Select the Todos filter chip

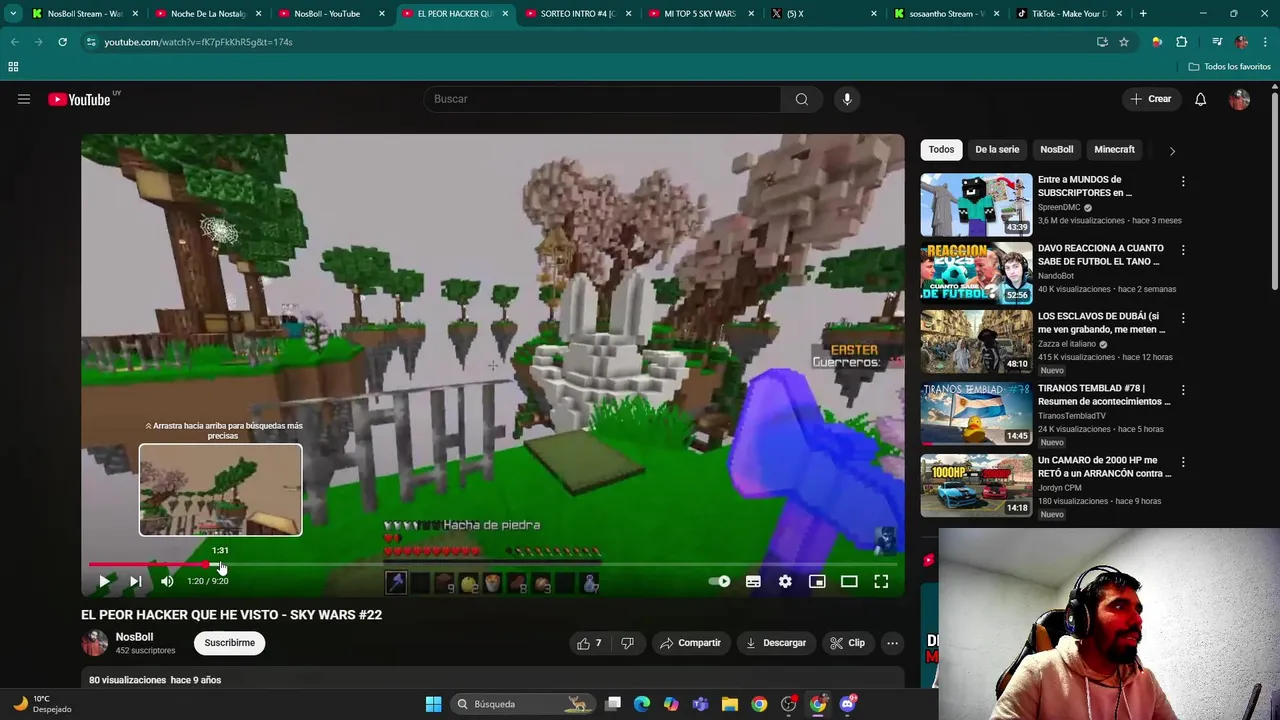[x=941, y=150]
